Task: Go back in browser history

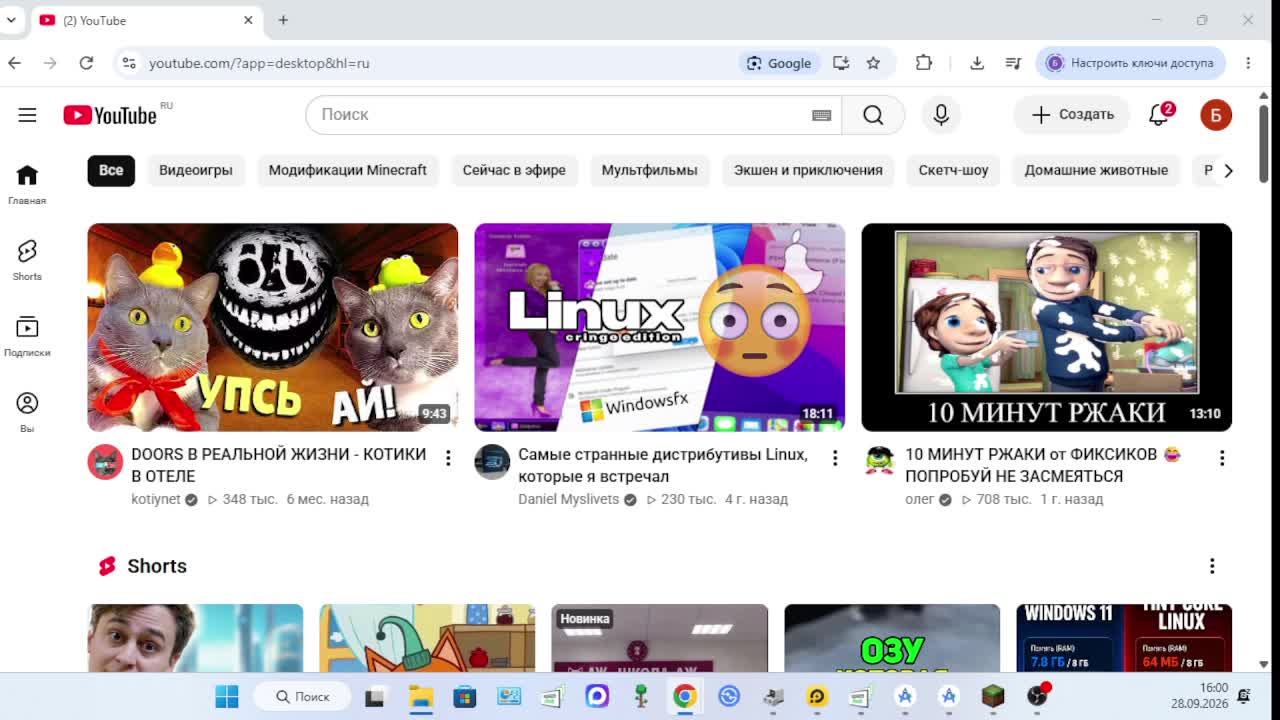Action: click(14, 63)
